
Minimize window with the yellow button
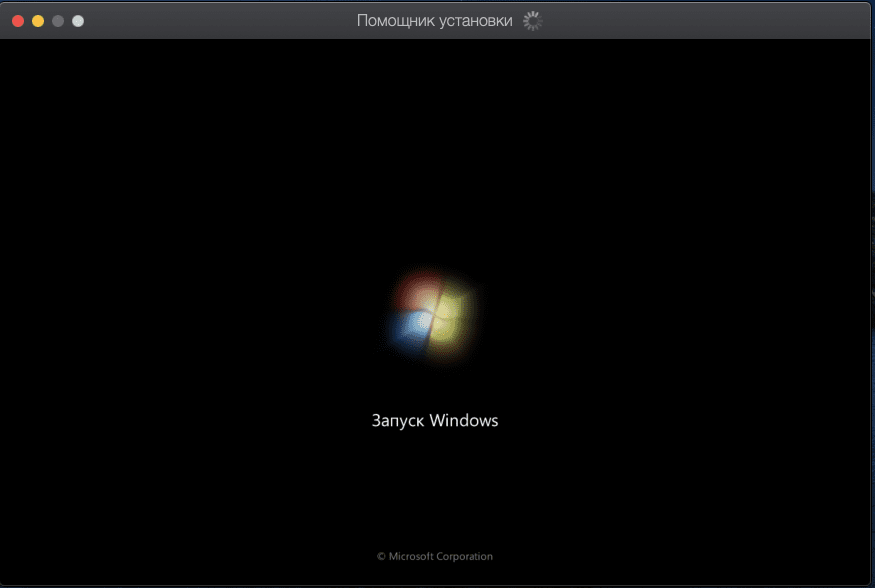pyautogui.click(x=38, y=21)
